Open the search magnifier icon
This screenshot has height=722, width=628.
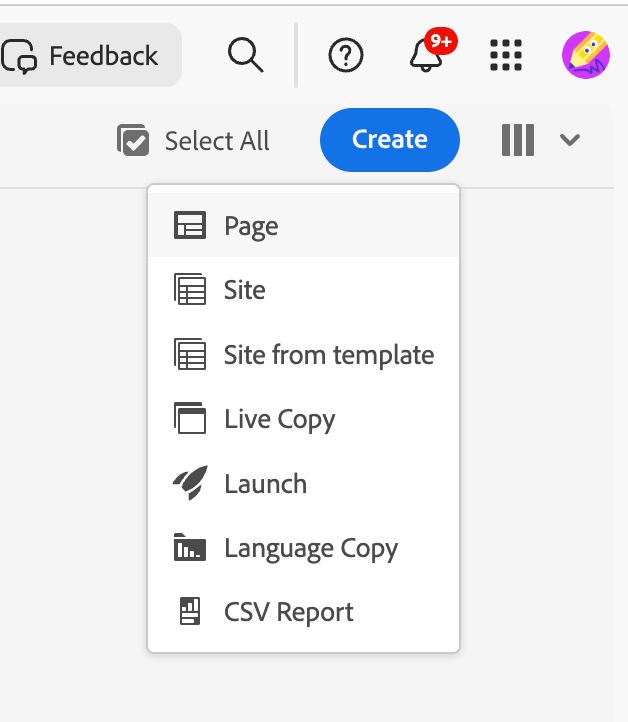coord(245,55)
